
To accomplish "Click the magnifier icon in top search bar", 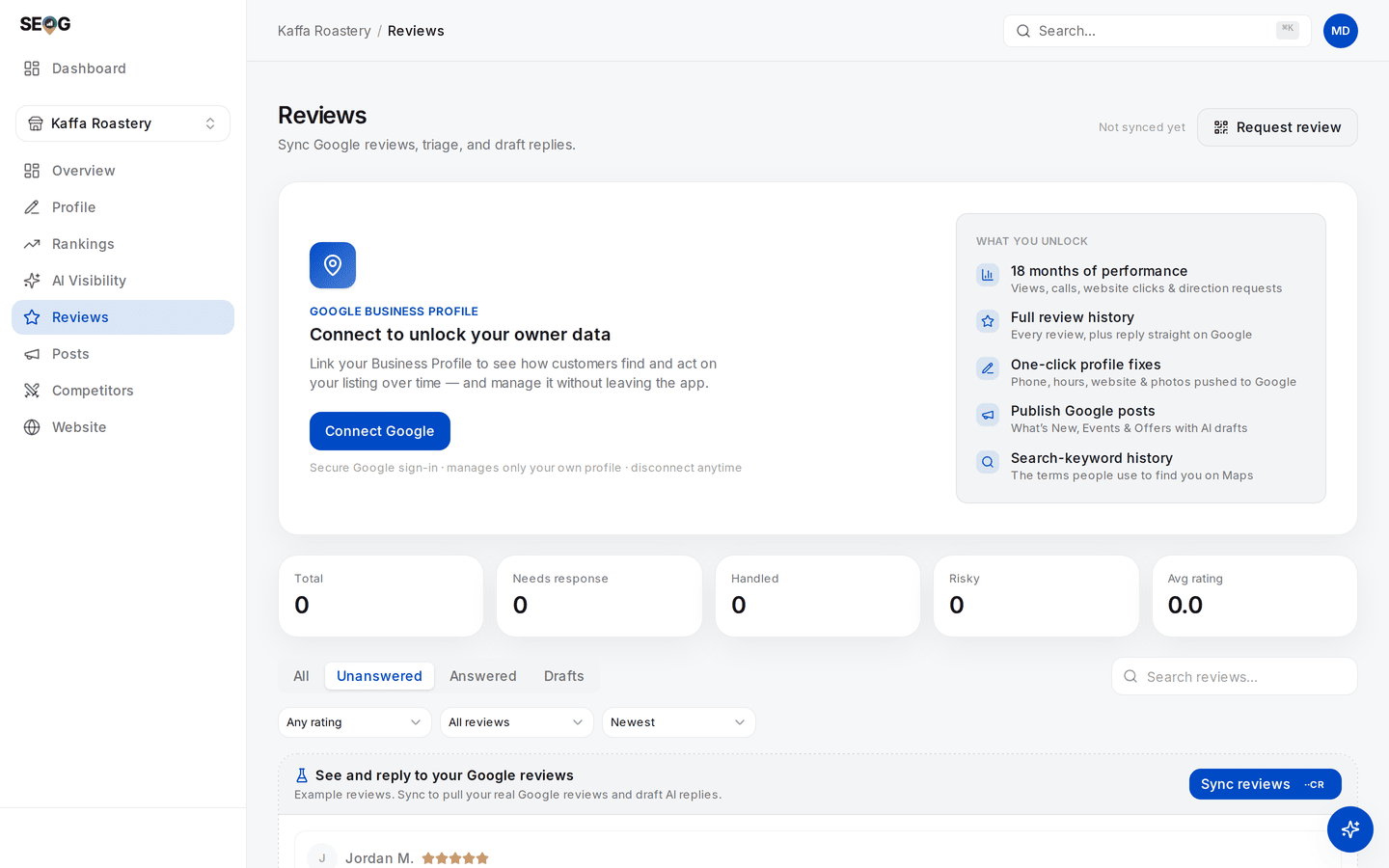I will [x=1023, y=31].
